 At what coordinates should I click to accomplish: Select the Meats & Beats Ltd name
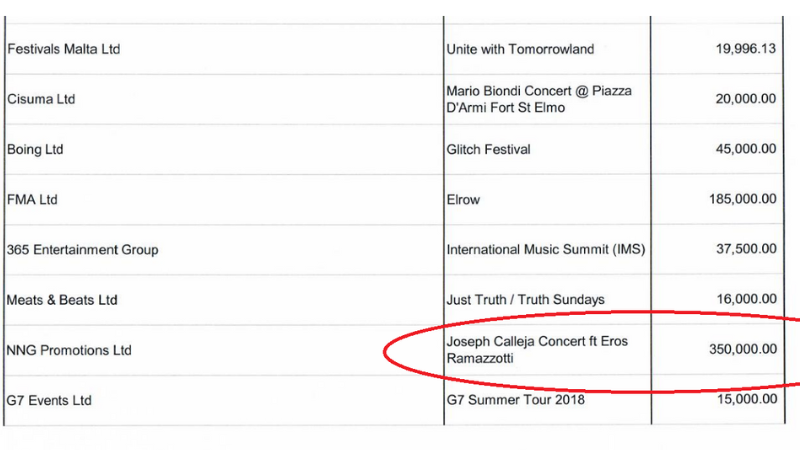click(62, 300)
